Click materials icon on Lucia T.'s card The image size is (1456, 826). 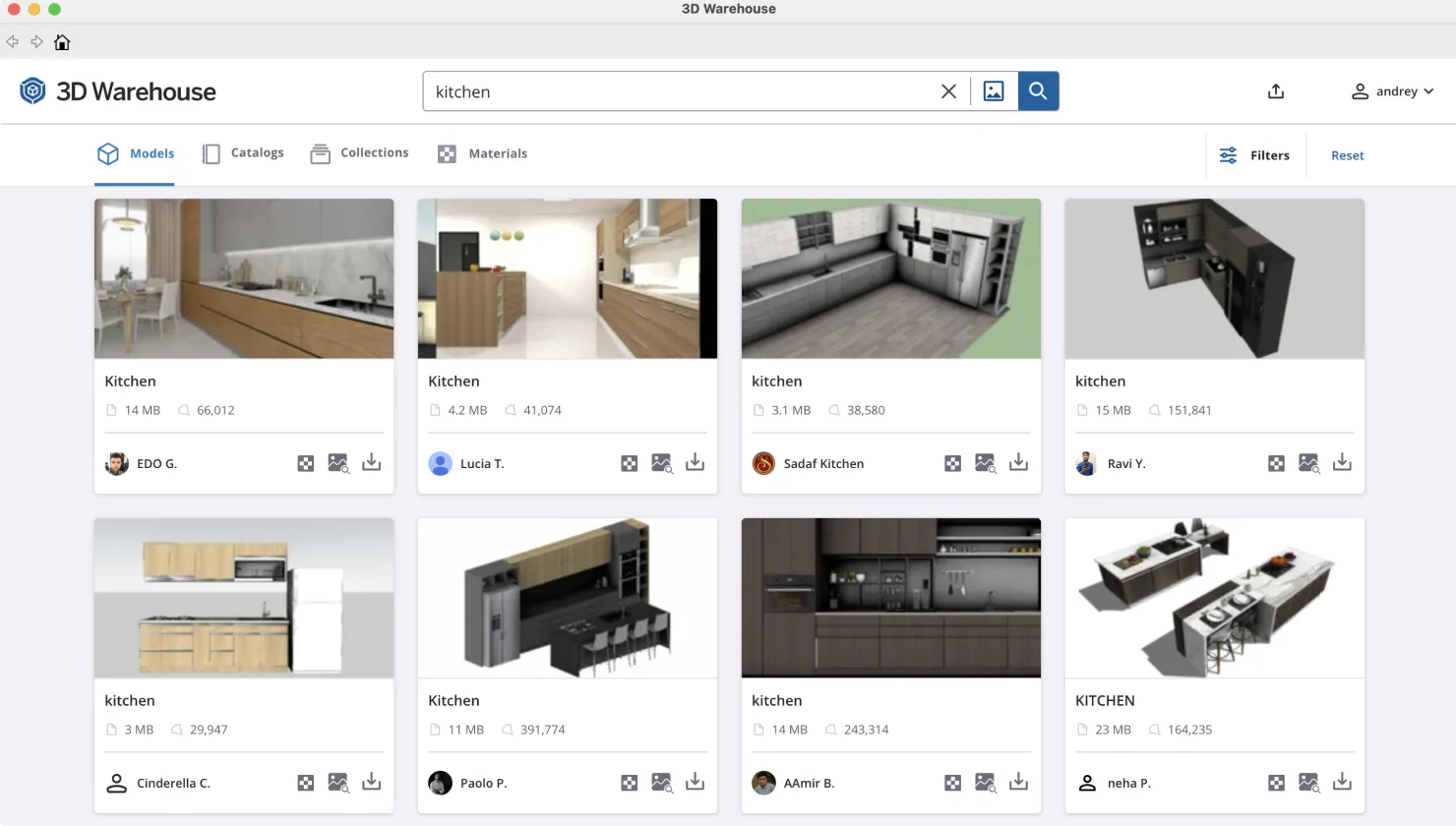(x=630, y=463)
